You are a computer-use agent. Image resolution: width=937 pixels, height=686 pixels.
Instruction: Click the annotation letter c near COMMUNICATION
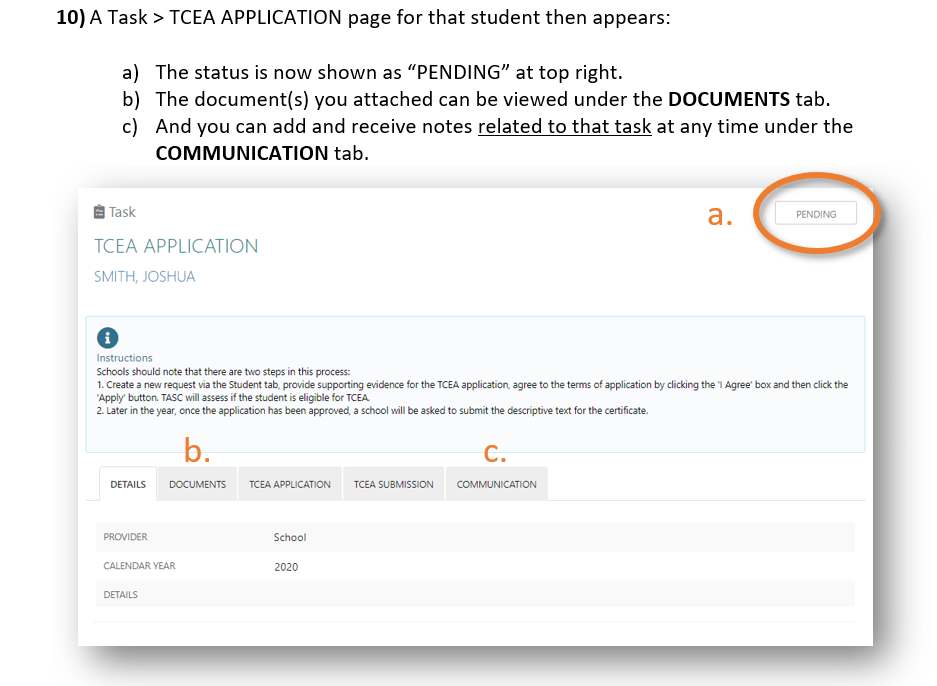point(497,452)
